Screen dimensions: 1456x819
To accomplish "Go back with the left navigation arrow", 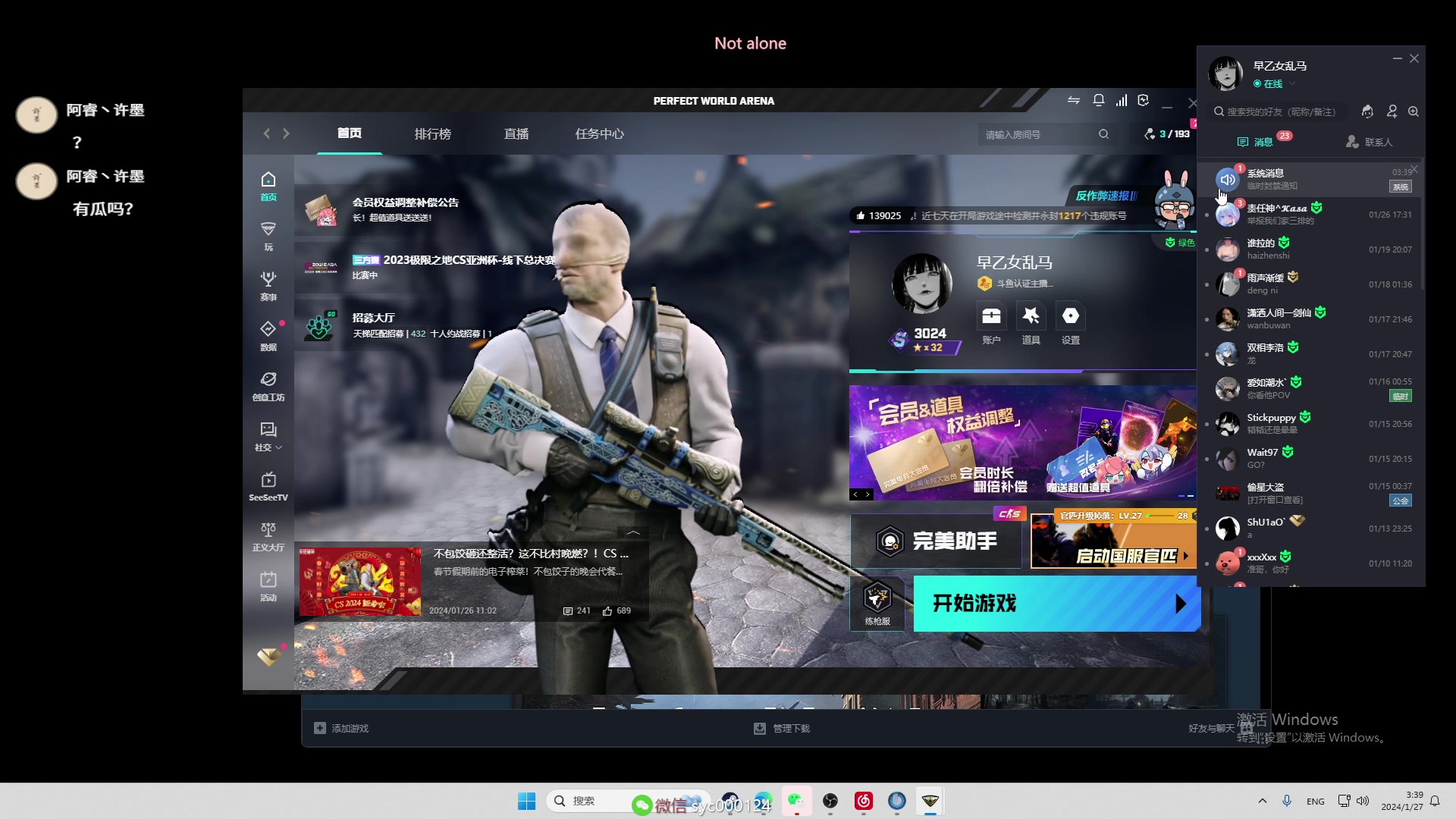I will [x=267, y=133].
